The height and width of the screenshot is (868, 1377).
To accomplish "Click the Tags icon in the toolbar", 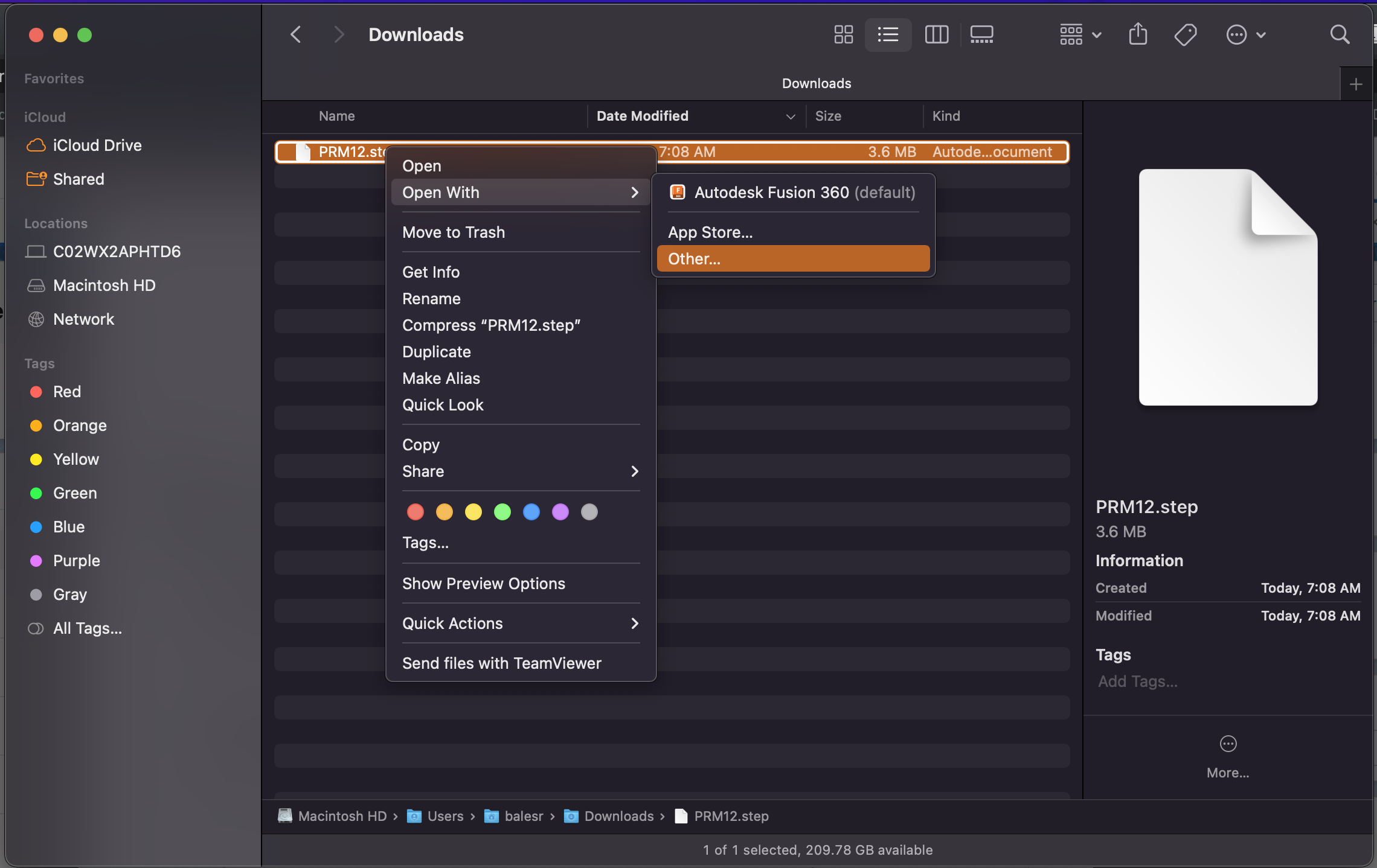I will [x=1186, y=34].
